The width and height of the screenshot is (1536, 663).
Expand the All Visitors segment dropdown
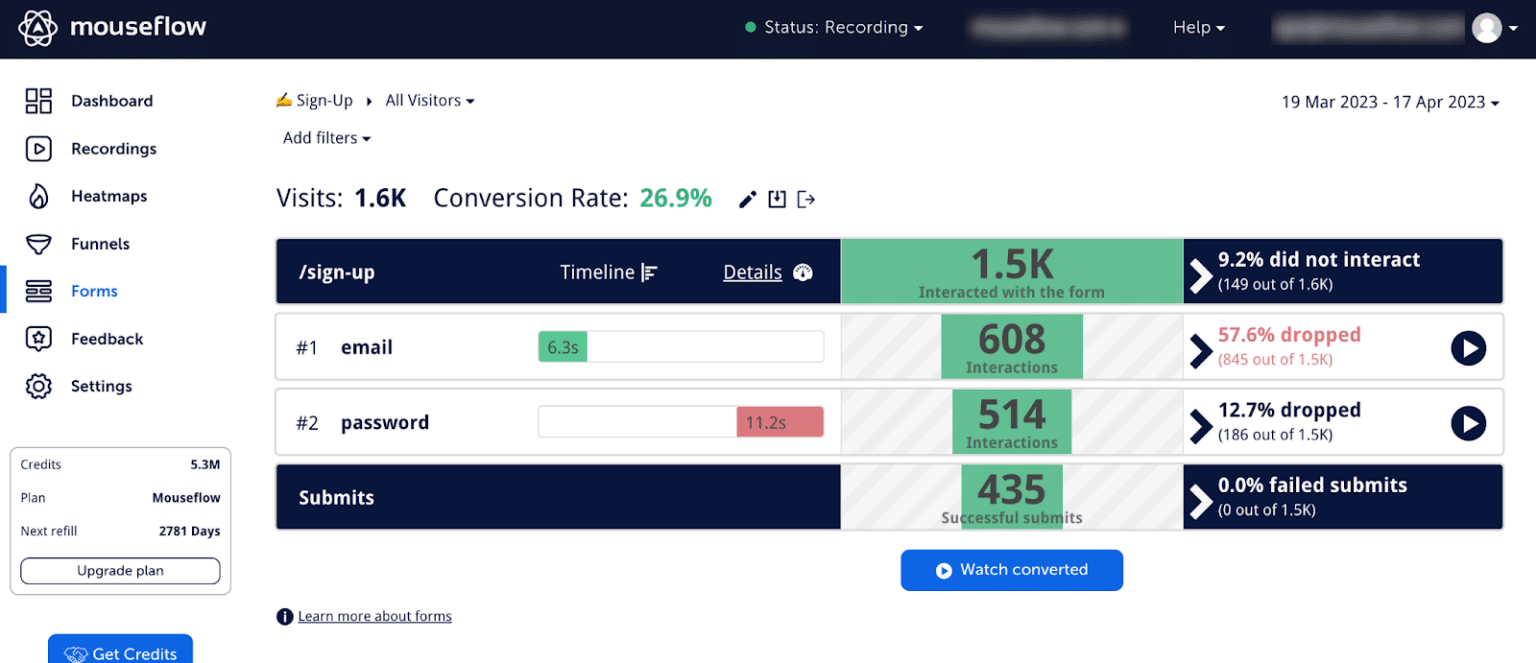tap(429, 100)
